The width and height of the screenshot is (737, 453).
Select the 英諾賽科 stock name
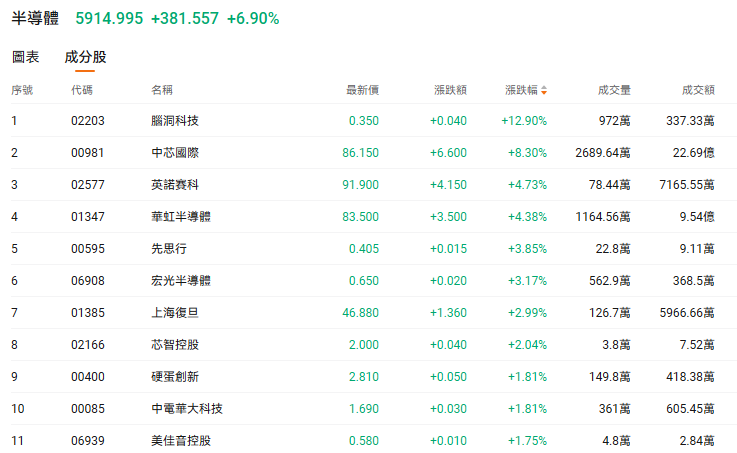(175, 185)
